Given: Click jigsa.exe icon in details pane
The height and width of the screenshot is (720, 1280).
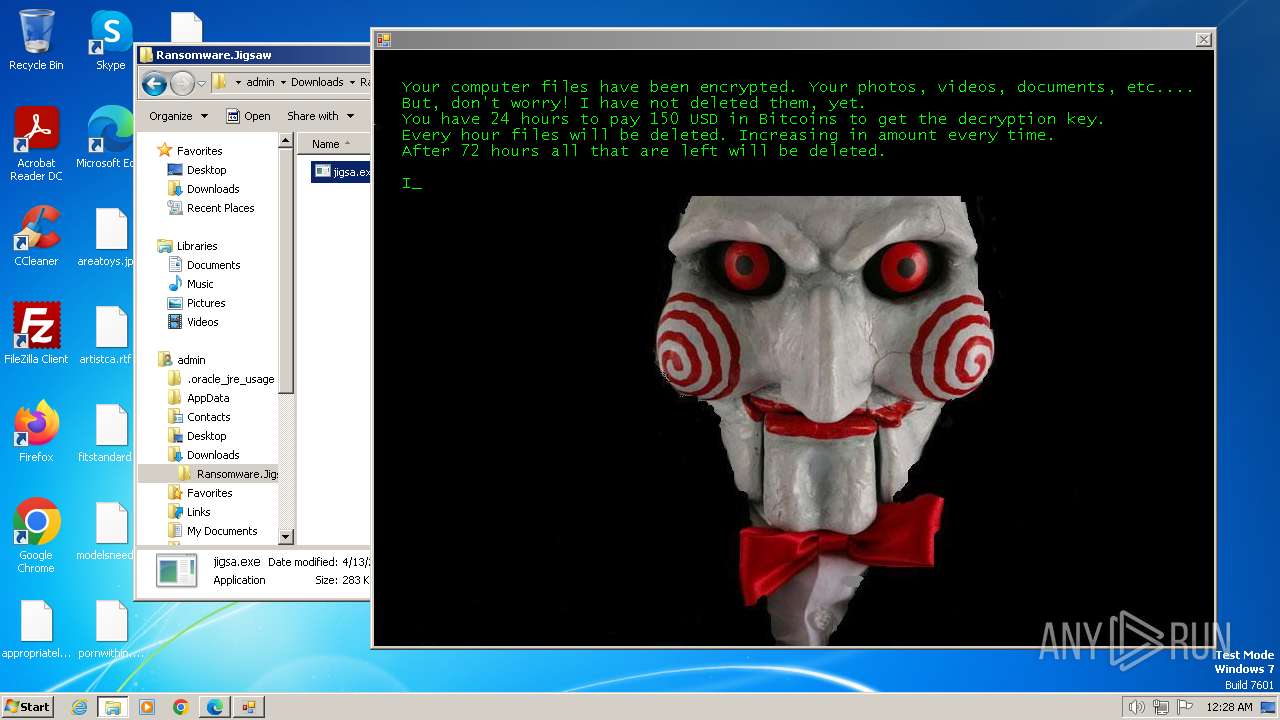Looking at the screenshot, I should tap(178, 570).
